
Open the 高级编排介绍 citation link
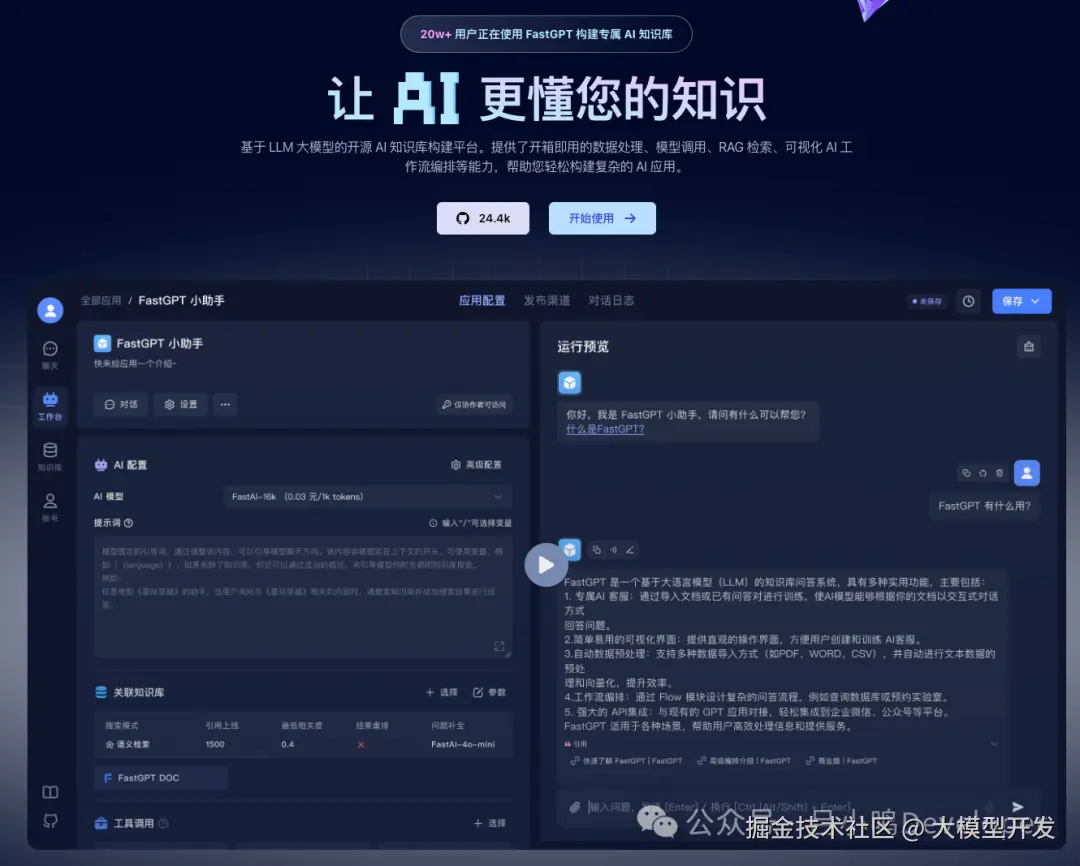tap(744, 761)
